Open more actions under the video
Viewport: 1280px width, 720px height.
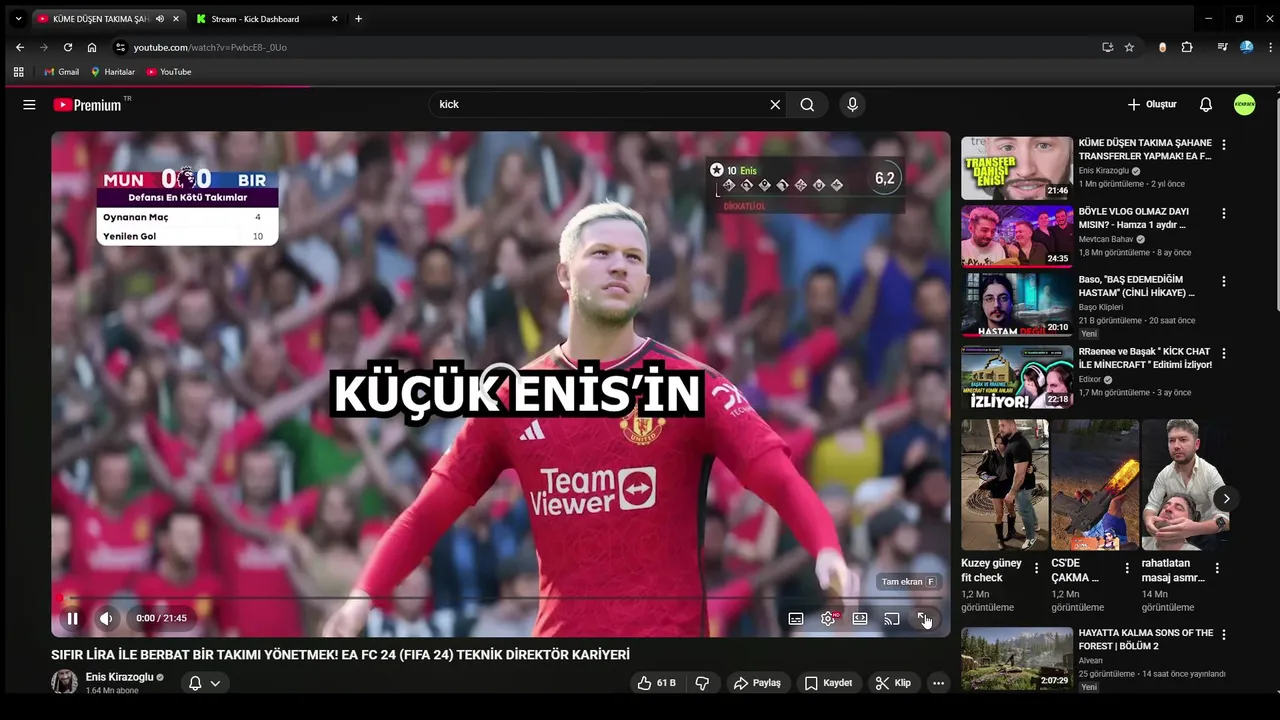point(938,683)
